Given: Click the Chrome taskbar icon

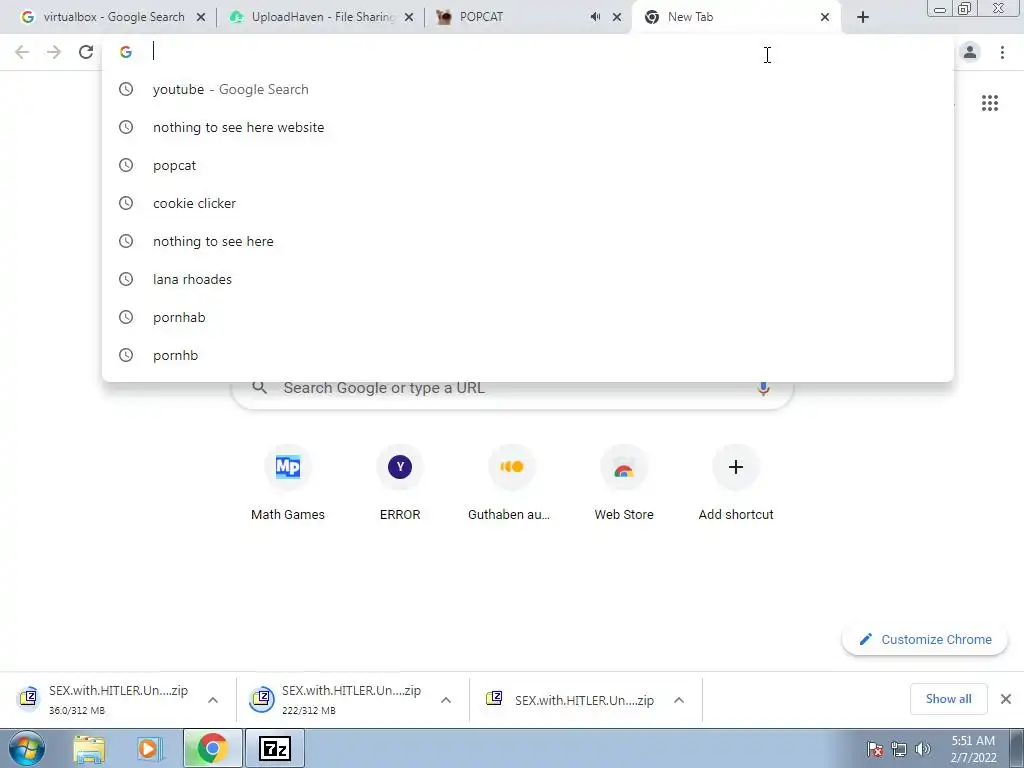Looking at the screenshot, I should click(x=212, y=748).
